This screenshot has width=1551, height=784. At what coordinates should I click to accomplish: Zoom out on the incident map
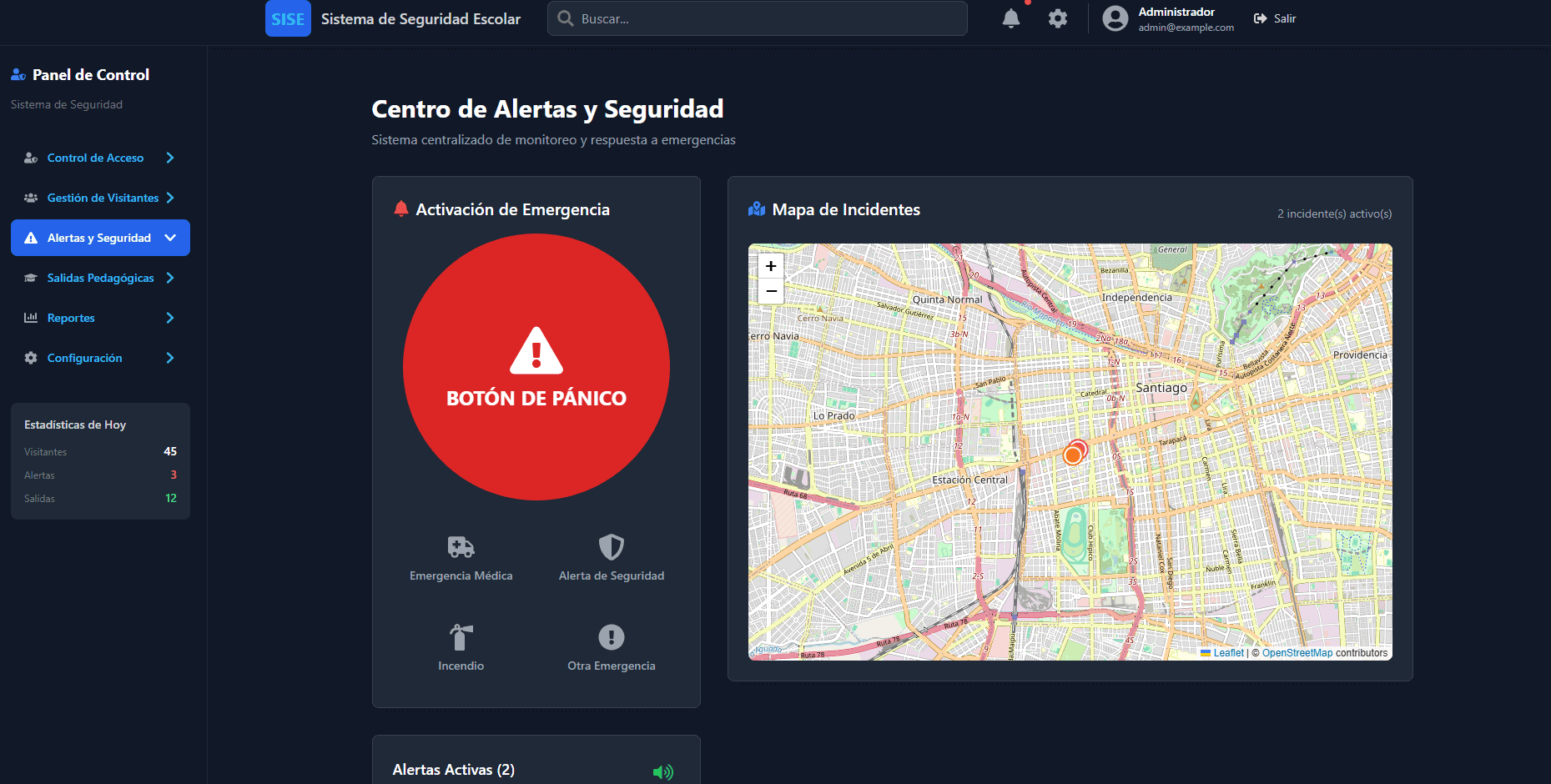(x=771, y=291)
